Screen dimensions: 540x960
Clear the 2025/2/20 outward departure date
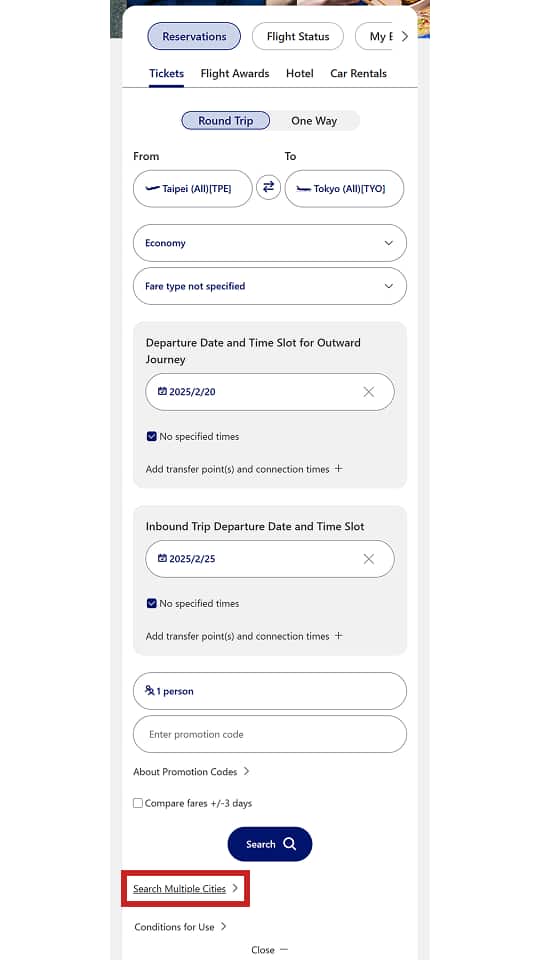point(369,392)
